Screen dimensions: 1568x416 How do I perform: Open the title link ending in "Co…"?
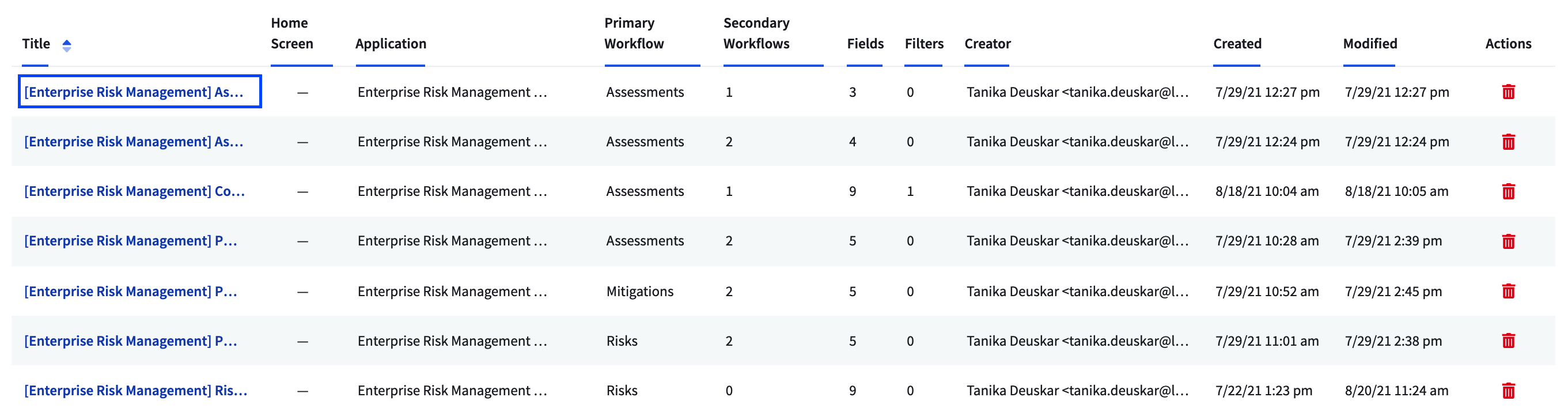[134, 191]
